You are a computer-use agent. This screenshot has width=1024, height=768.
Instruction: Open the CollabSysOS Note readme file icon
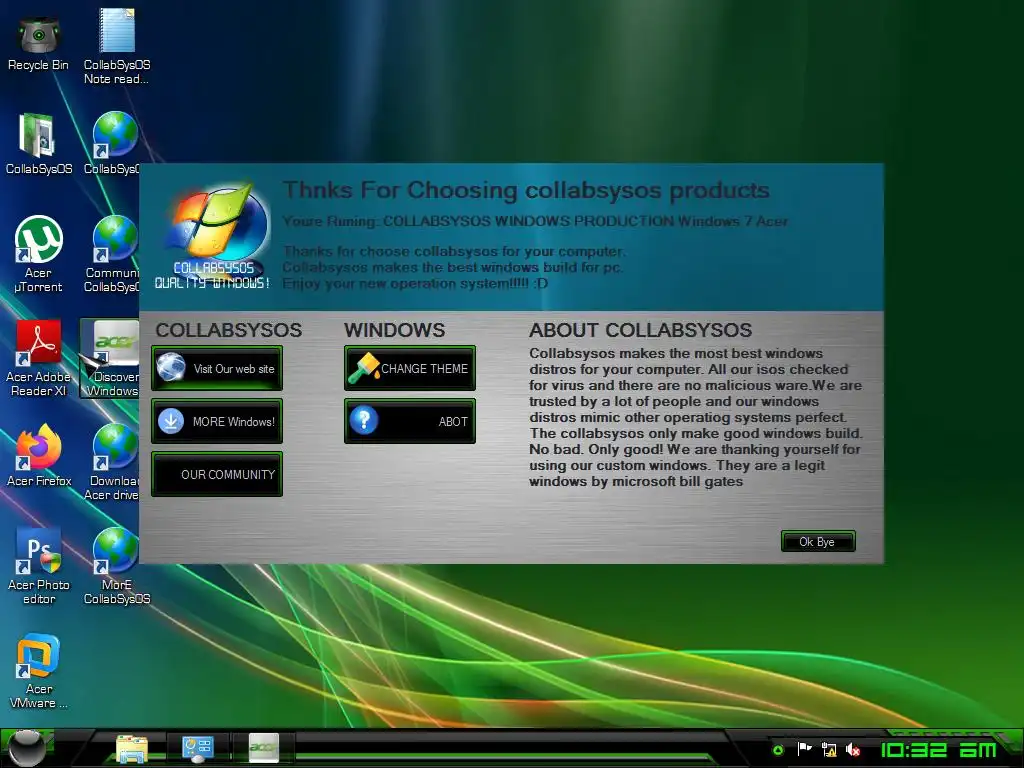116,47
